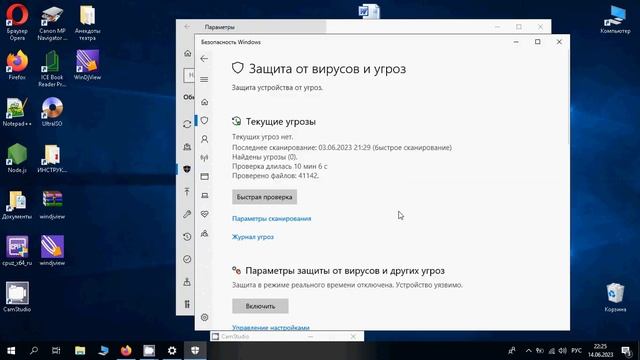
Task: Select Документы folder desktop icon
Action: [17, 205]
